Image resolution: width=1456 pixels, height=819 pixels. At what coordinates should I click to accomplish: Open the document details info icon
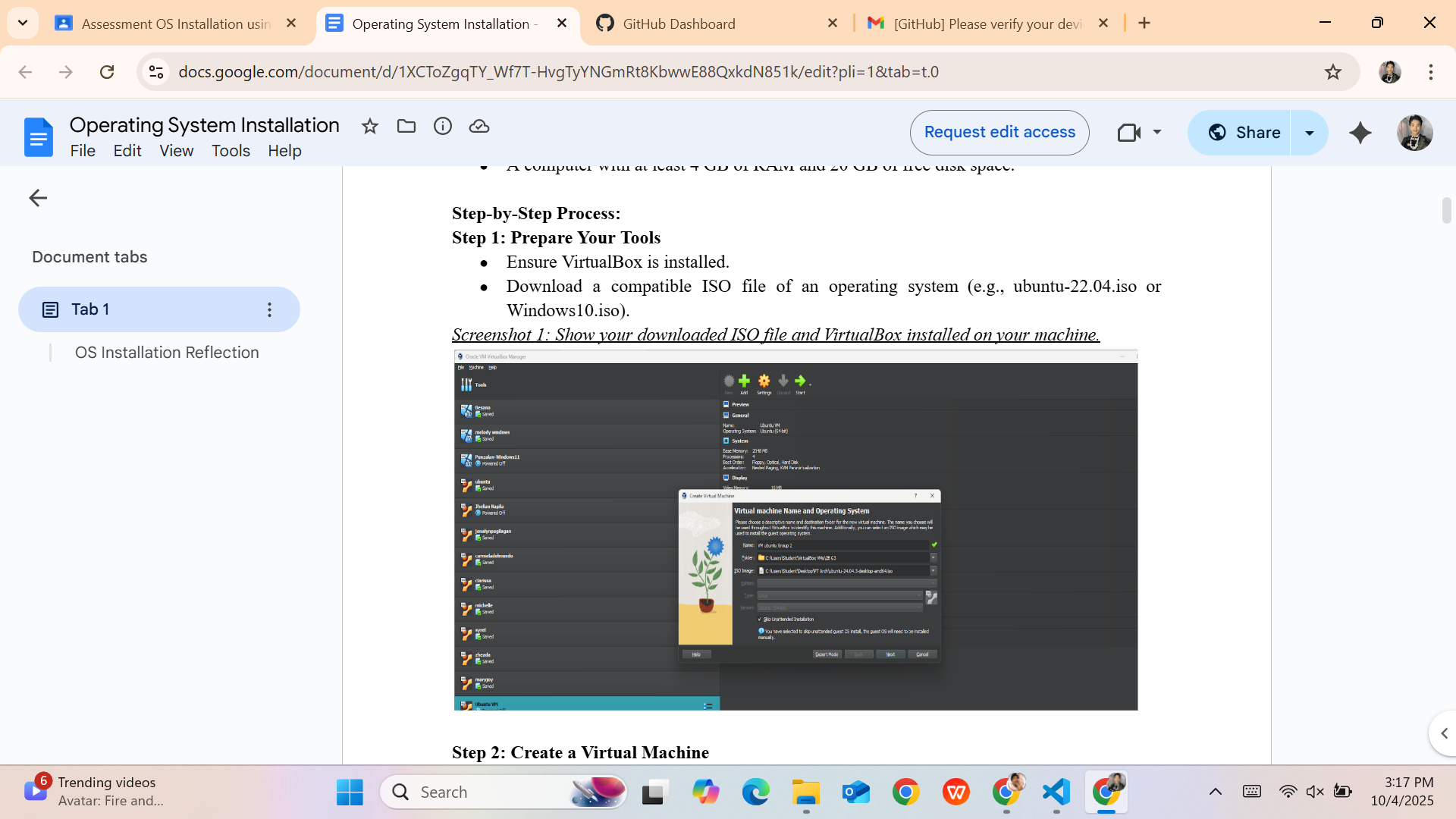coord(443,127)
